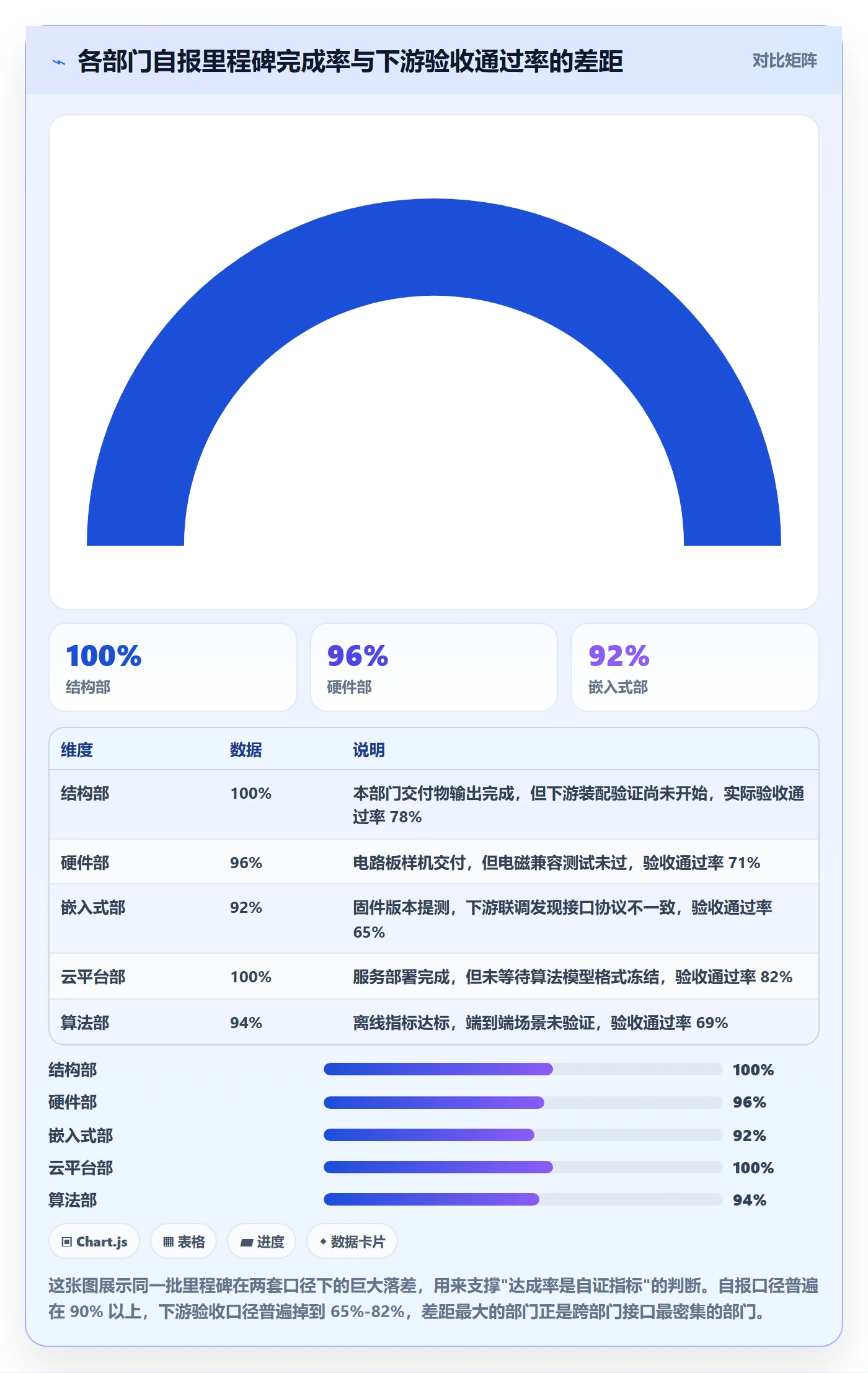Select the Chart.js chip
Screen dimensions: 868x1373
94,1242
